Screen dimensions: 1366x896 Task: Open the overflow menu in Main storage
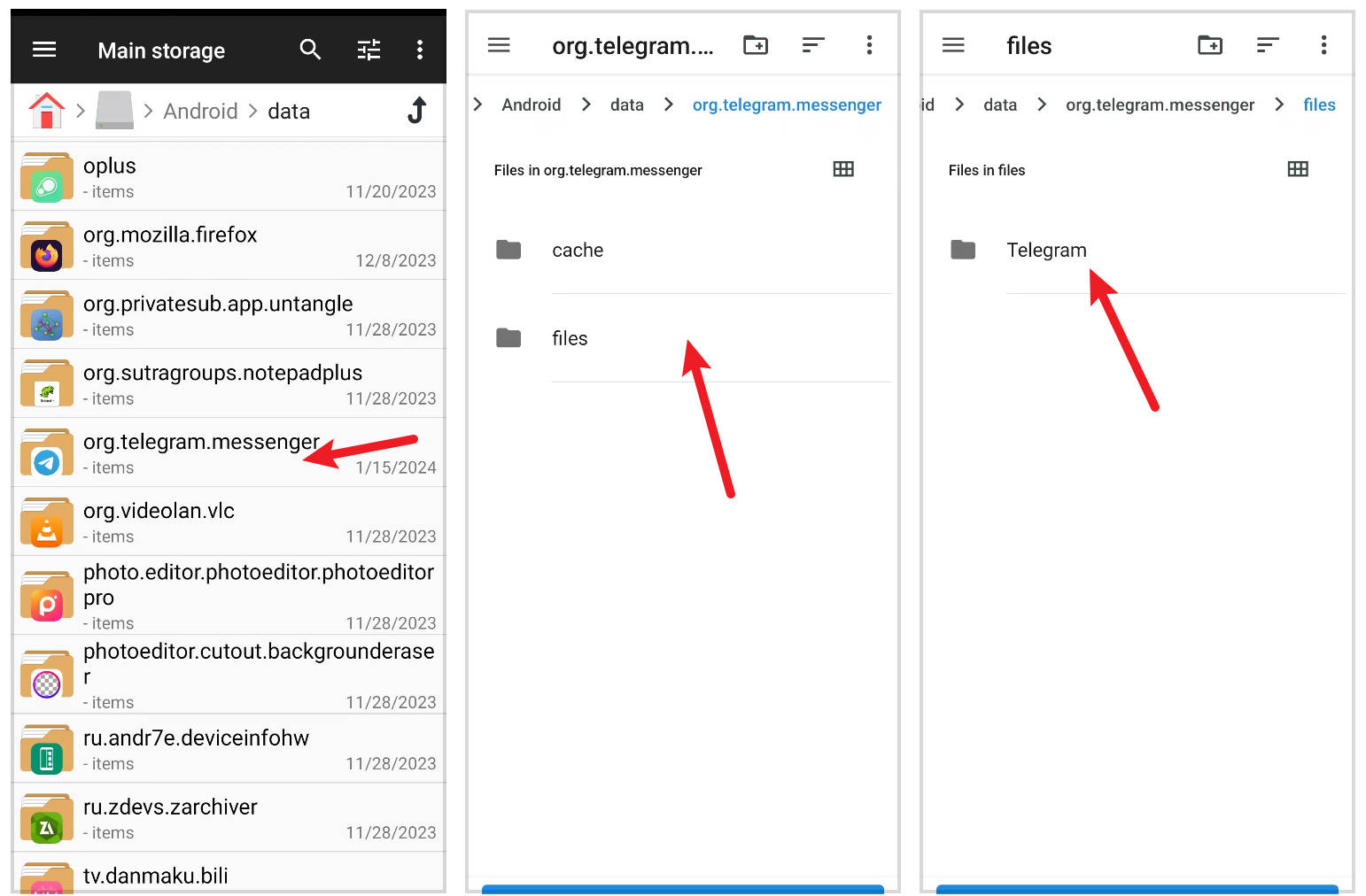(420, 50)
